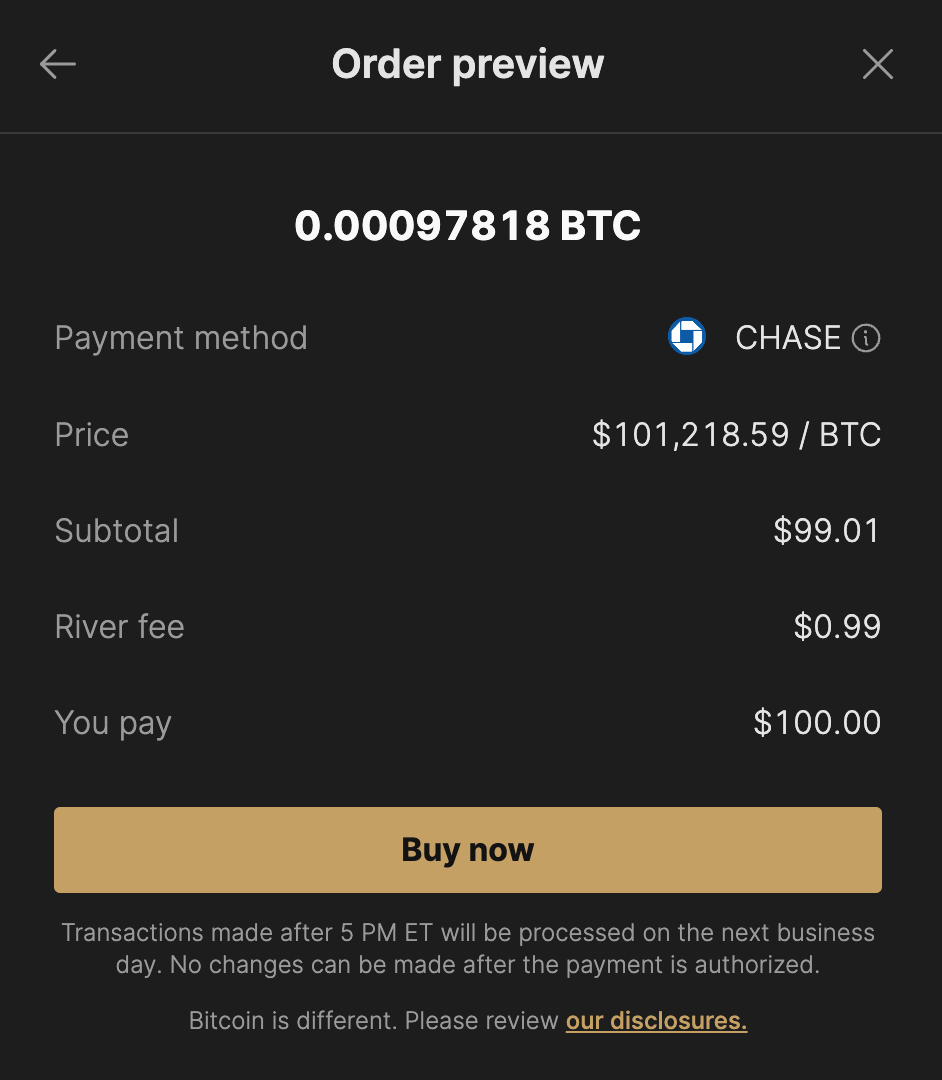
Task: Open the info icon beside CHASE
Action: click(866, 338)
